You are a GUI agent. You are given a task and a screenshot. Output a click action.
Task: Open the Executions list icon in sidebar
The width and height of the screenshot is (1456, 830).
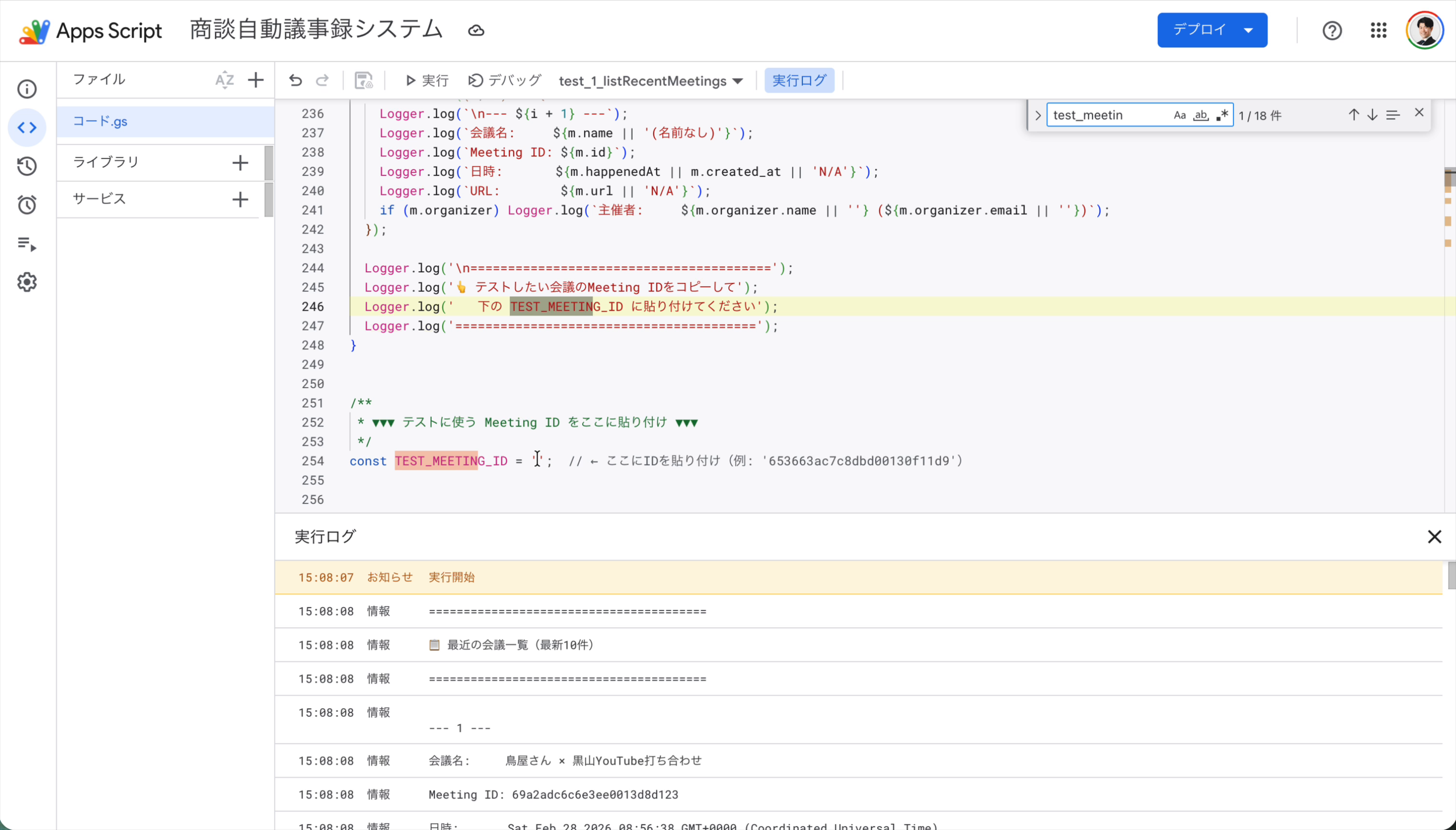27,244
